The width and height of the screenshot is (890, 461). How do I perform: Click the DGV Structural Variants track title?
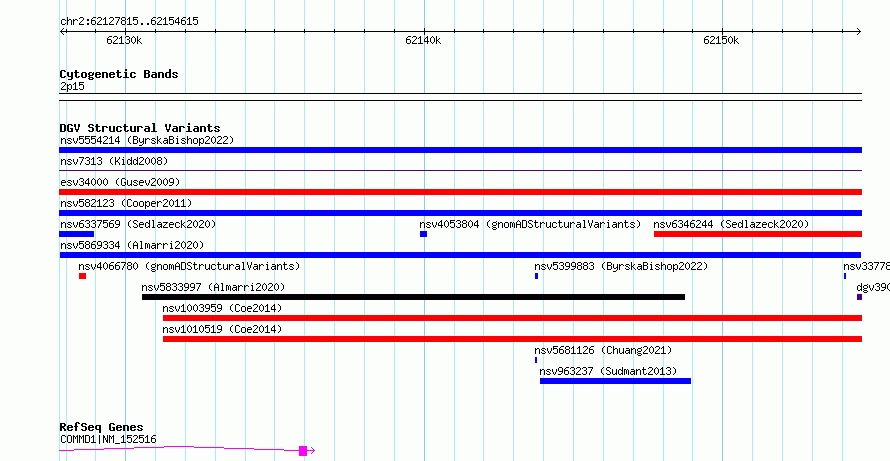(140, 128)
